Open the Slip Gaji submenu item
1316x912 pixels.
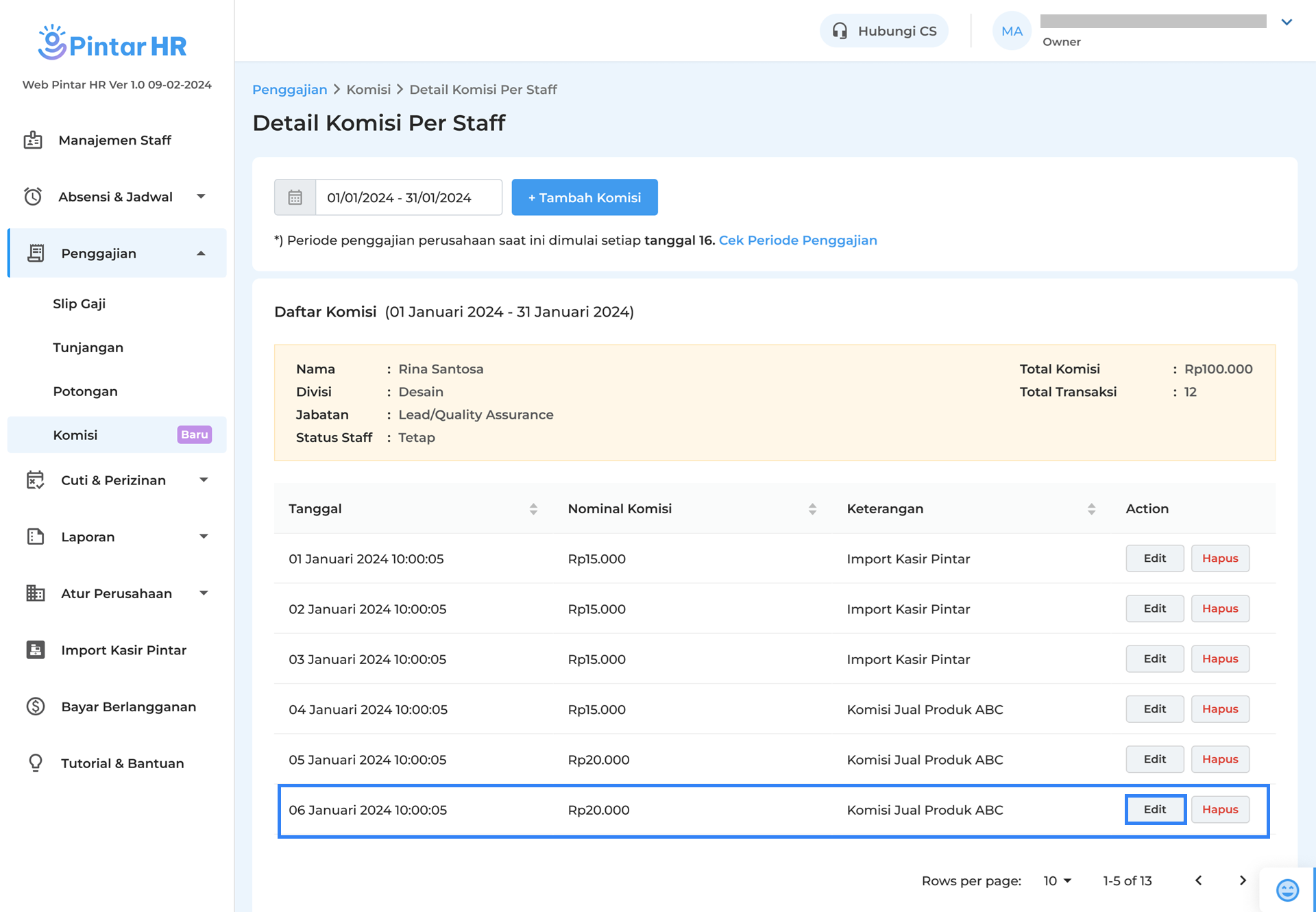(80, 304)
